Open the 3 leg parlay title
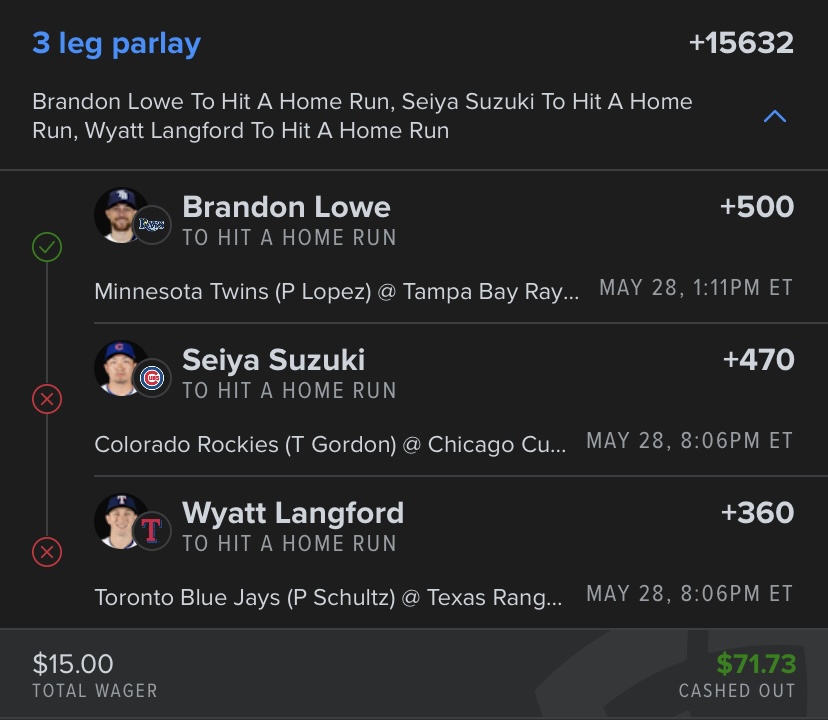828x720 pixels. 117,44
